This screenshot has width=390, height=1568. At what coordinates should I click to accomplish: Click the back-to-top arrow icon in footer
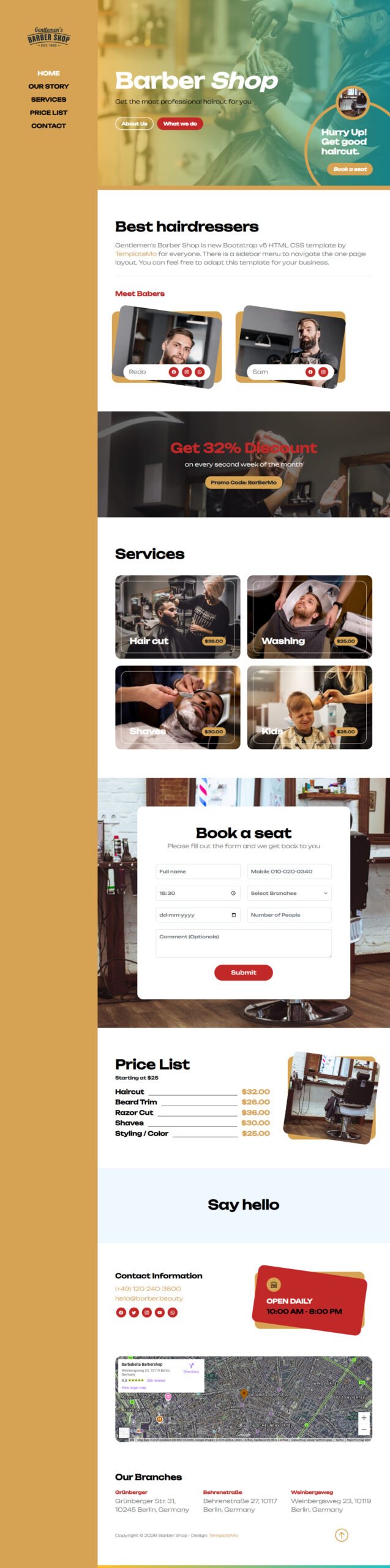coord(342,1534)
